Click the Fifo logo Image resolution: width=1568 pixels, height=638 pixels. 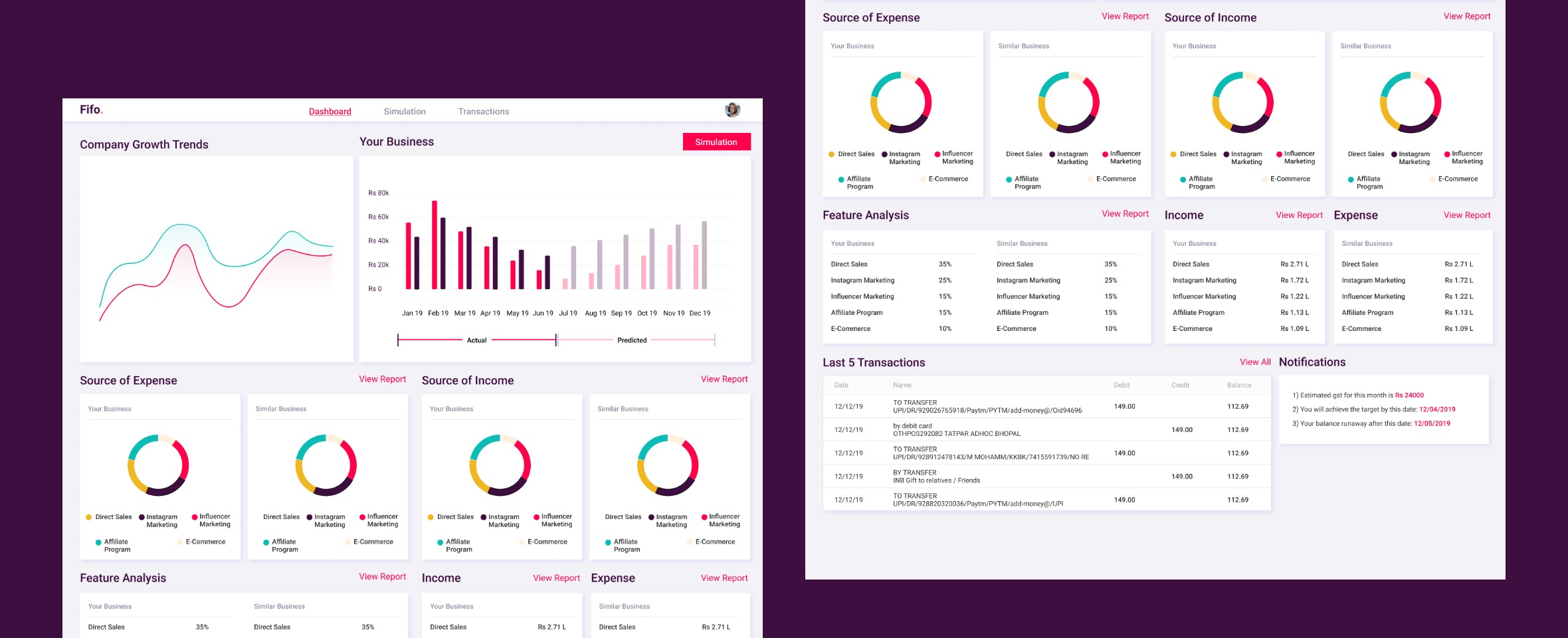91,110
